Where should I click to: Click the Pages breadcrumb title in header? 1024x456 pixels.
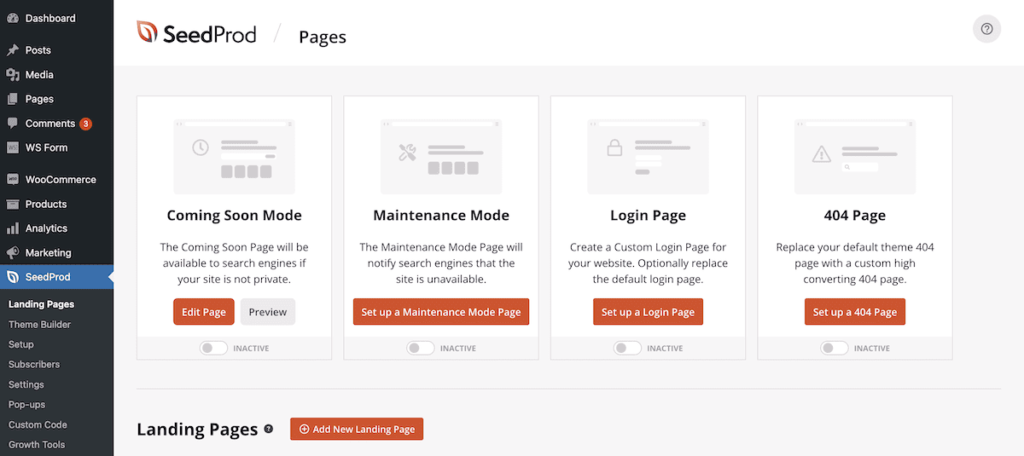pos(323,37)
